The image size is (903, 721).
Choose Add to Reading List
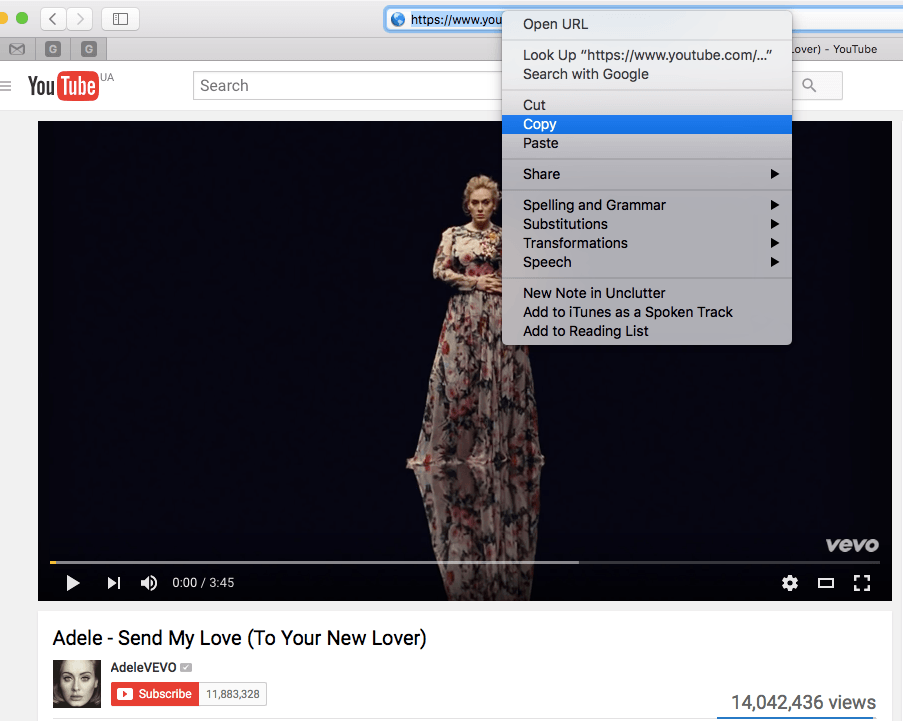tap(647, 331)
